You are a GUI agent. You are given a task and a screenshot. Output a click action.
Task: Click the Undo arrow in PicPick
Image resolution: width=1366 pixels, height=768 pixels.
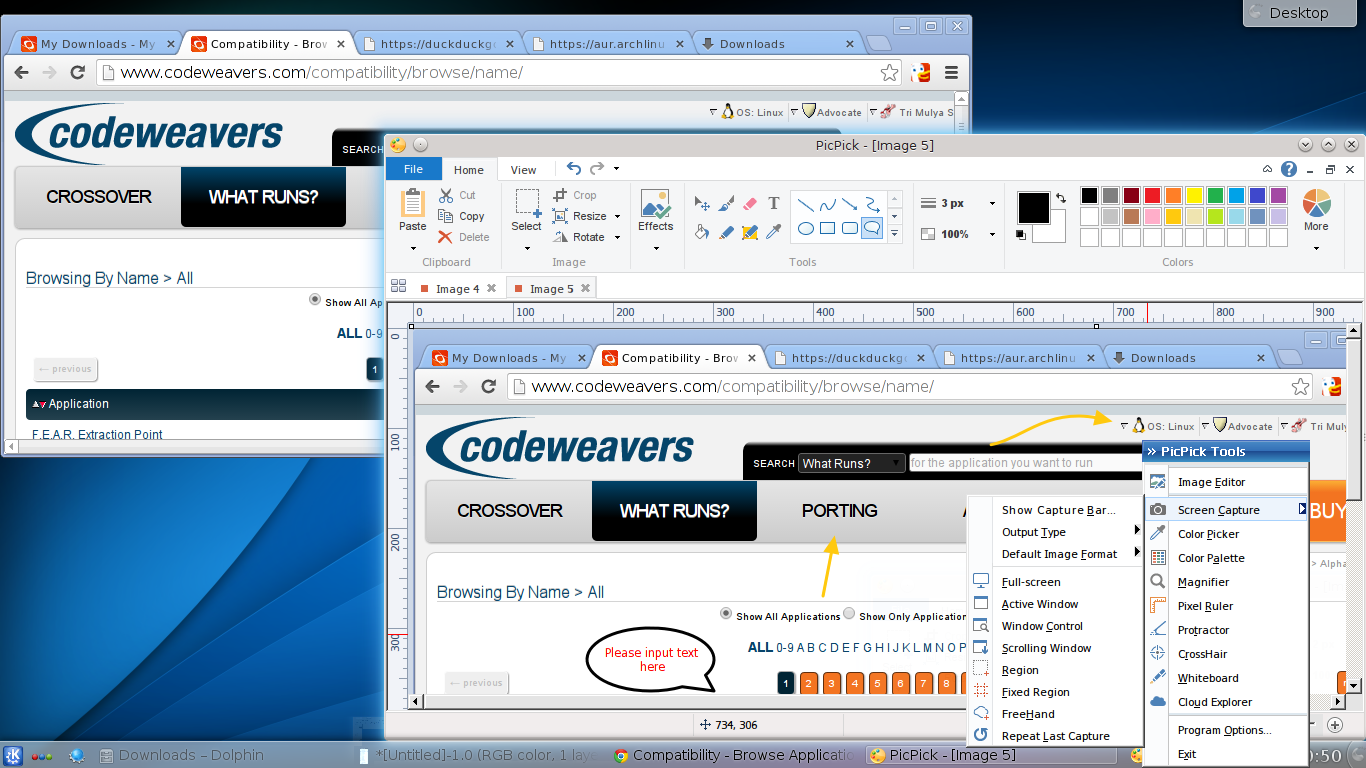(x=574, y=168)
